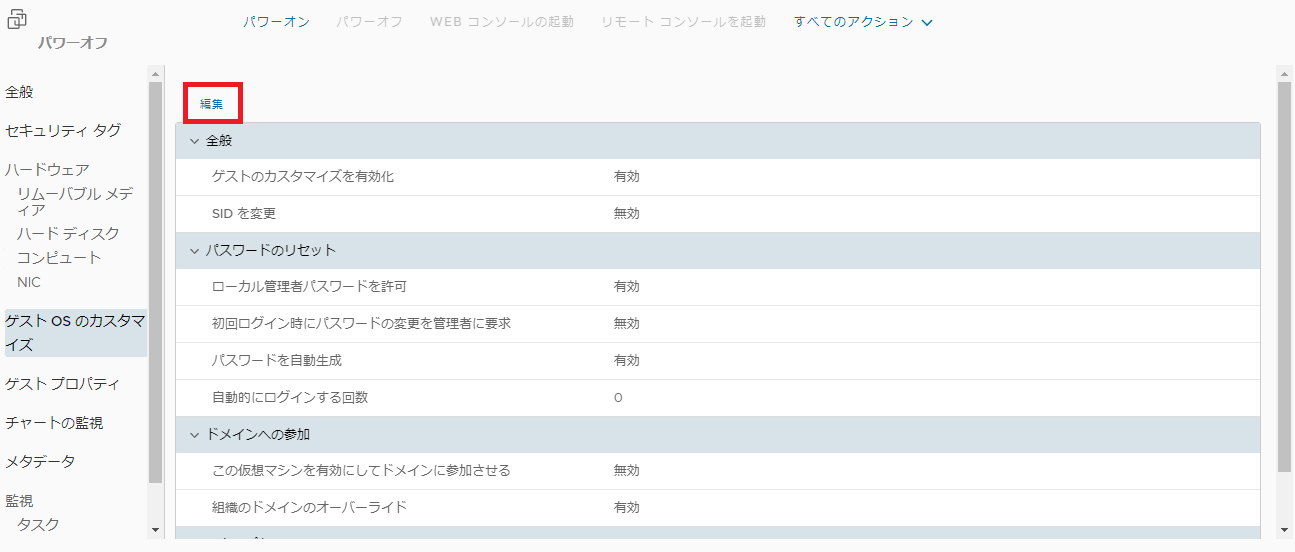Image resolution: width=1295 pixels, height=552 pixels.
Task: Click the sidebar scroll-up arrow
Action: pos(155,74)
